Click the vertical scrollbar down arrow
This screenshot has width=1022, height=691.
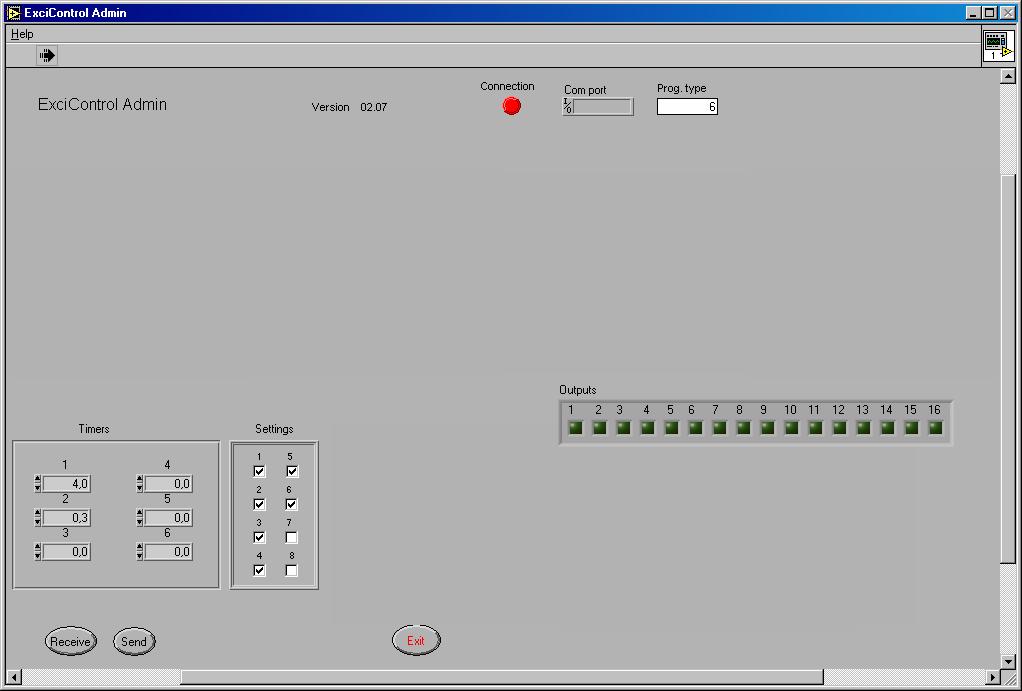click(1008, 662)
